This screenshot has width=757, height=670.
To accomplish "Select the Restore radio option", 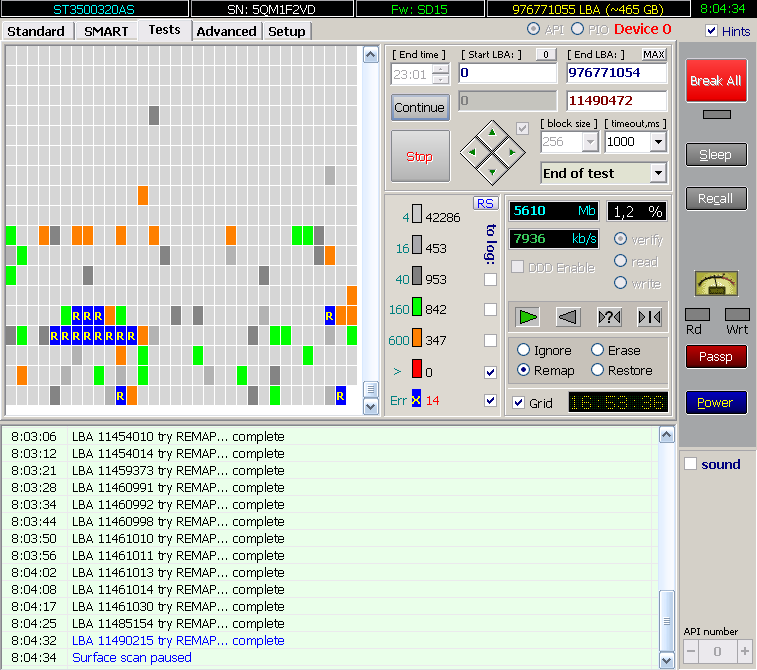I will pyautogui.click(x=598, y=370).
